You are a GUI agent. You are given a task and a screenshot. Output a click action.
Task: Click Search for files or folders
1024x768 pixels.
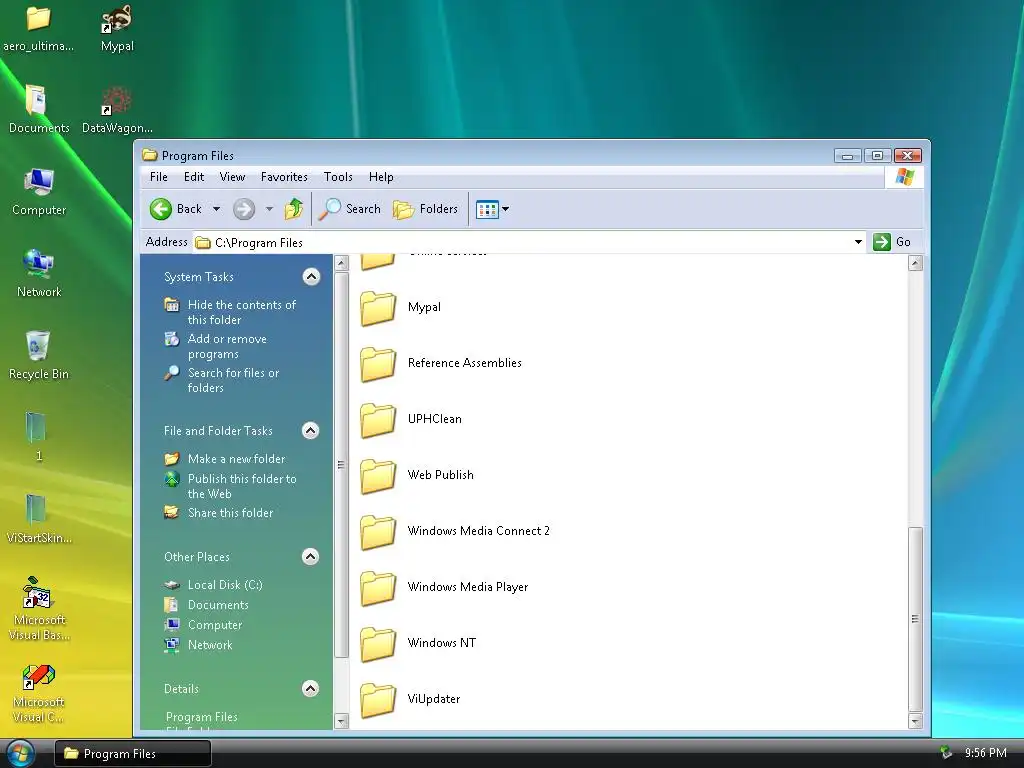(233, 380)
